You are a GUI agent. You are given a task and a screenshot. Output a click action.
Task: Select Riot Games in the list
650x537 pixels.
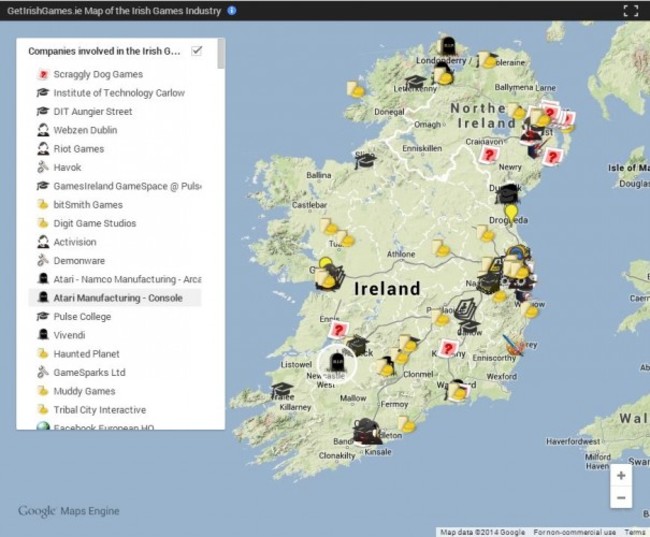pos(79,149)
